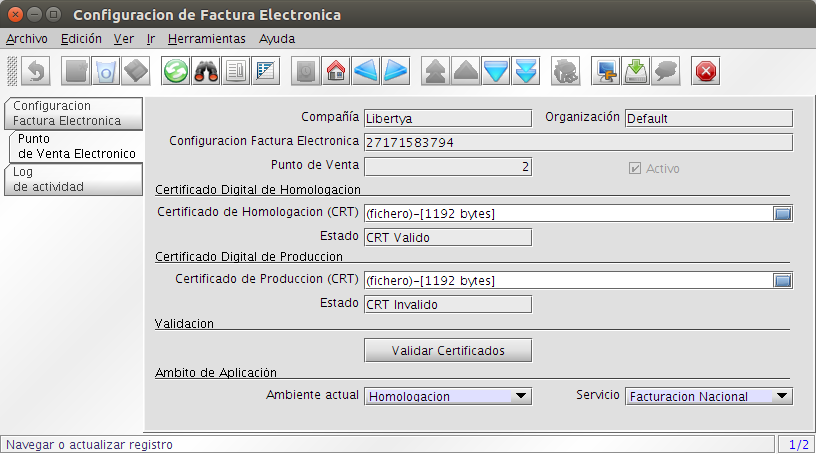Click status text Navegar o actualizar registro
Screen dimensions: 816x454
click(90, 445)
